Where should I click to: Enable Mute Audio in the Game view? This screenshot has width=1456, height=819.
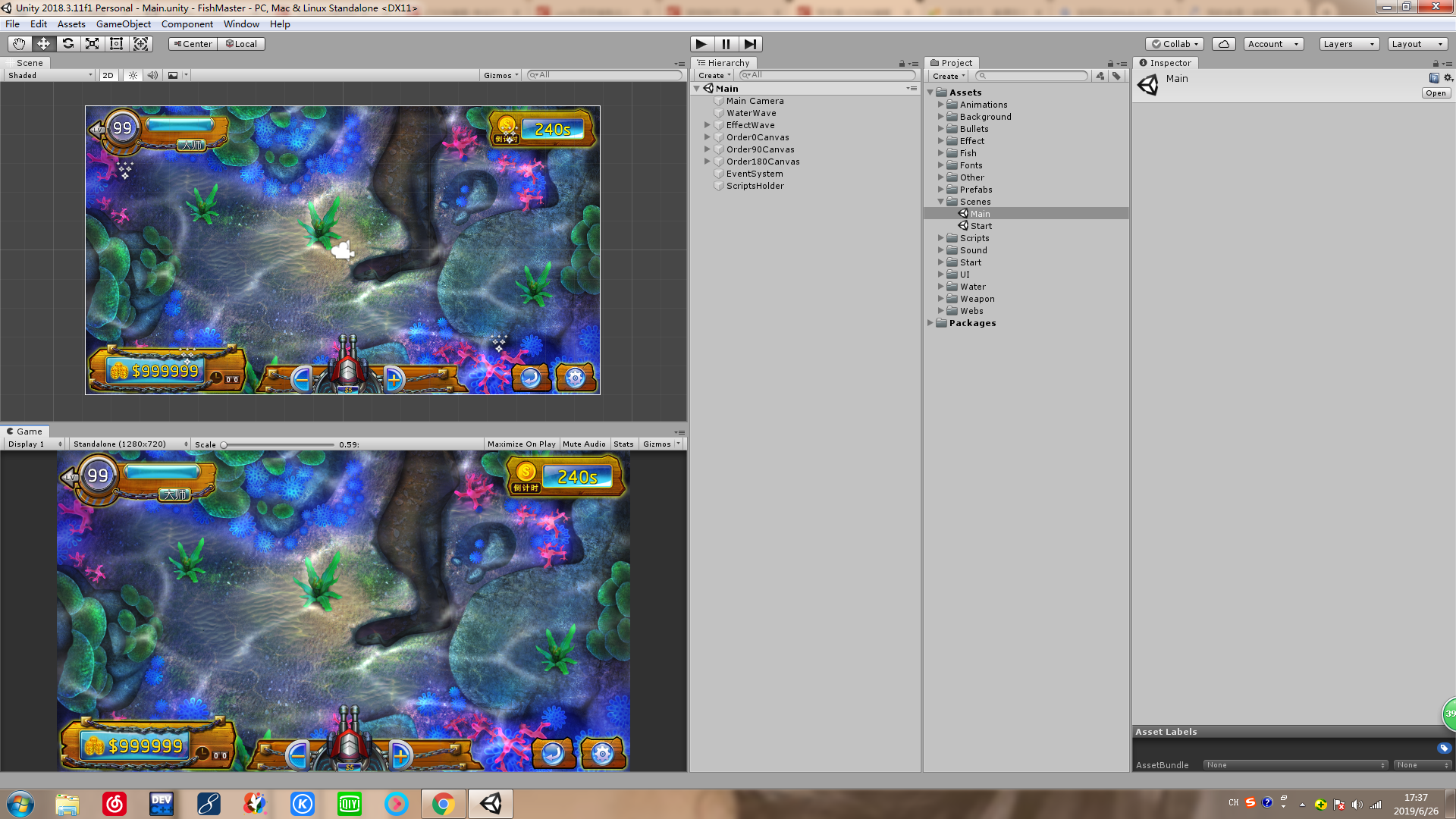click(584, 444)
